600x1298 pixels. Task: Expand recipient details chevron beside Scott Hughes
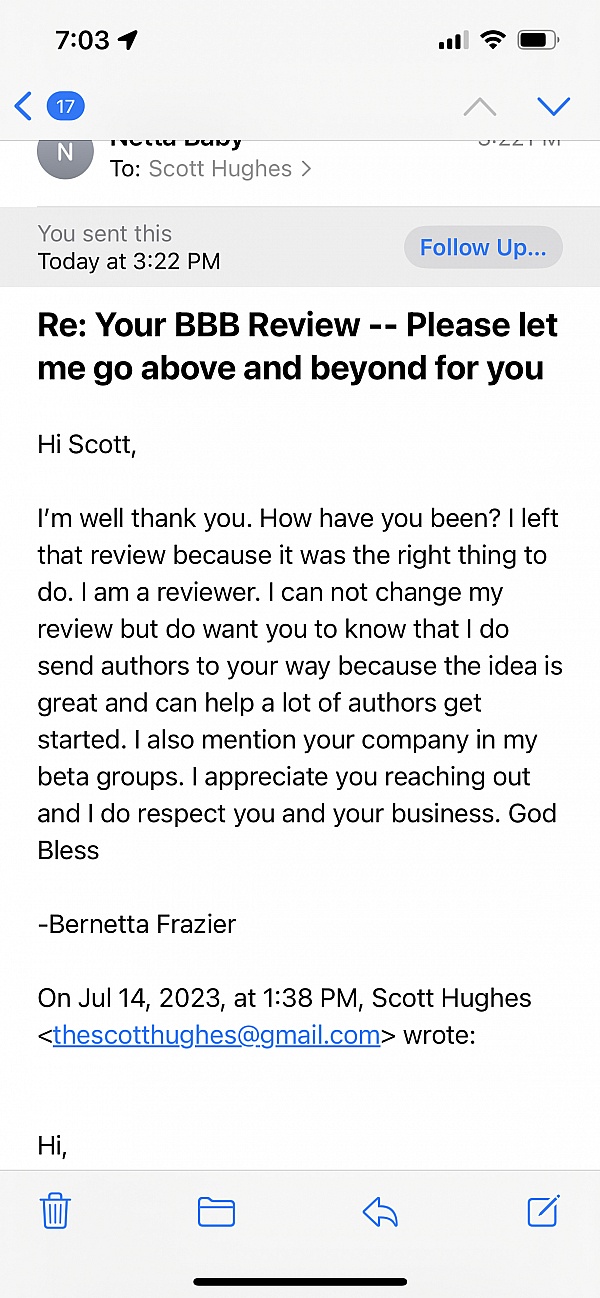tap(306, 169)
